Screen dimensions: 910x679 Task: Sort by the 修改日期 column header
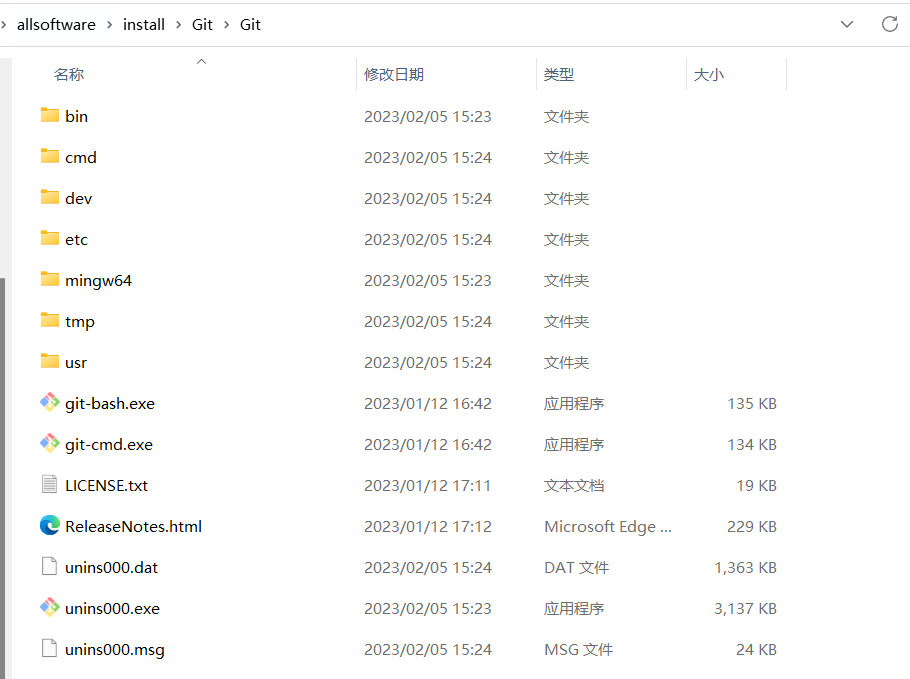point(394,75)
